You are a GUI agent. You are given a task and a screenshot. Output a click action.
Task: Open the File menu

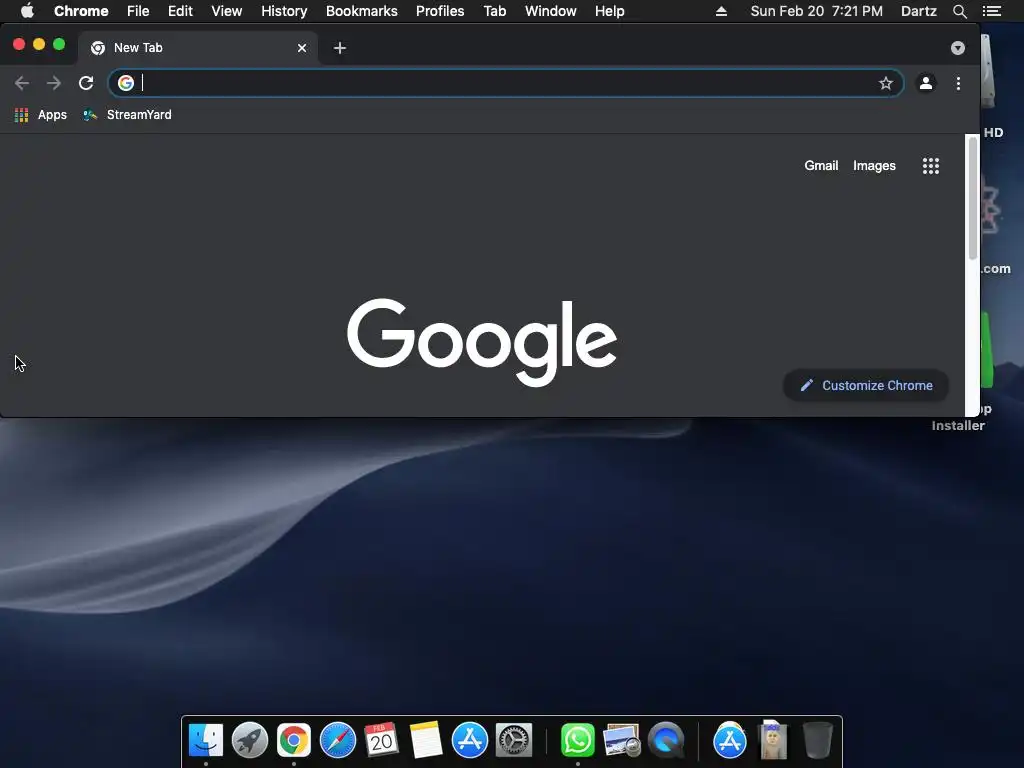tap(138, 11)
